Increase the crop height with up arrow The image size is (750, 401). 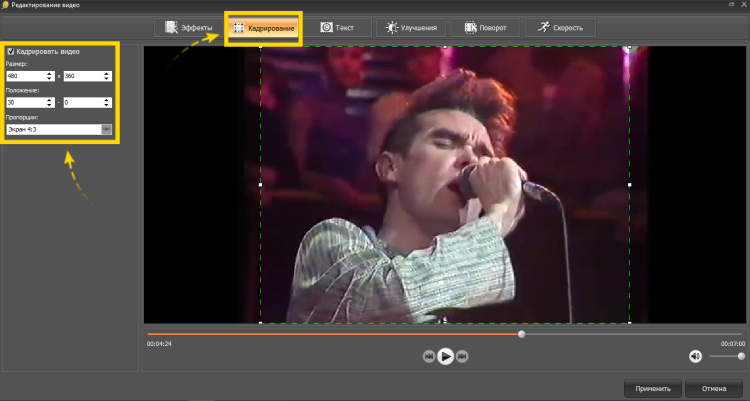[x=106, y=74]
